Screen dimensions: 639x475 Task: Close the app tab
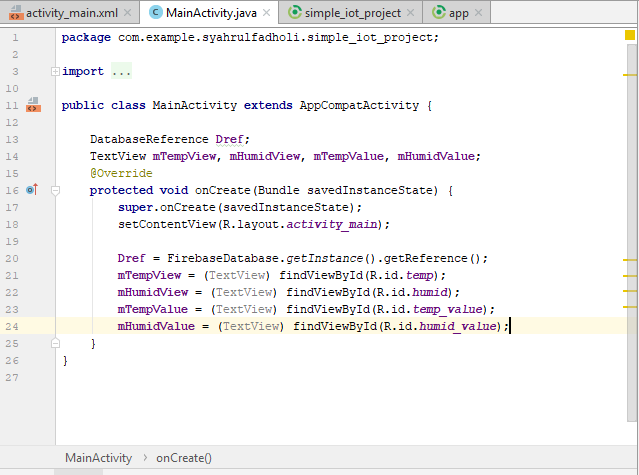(478, 13)
